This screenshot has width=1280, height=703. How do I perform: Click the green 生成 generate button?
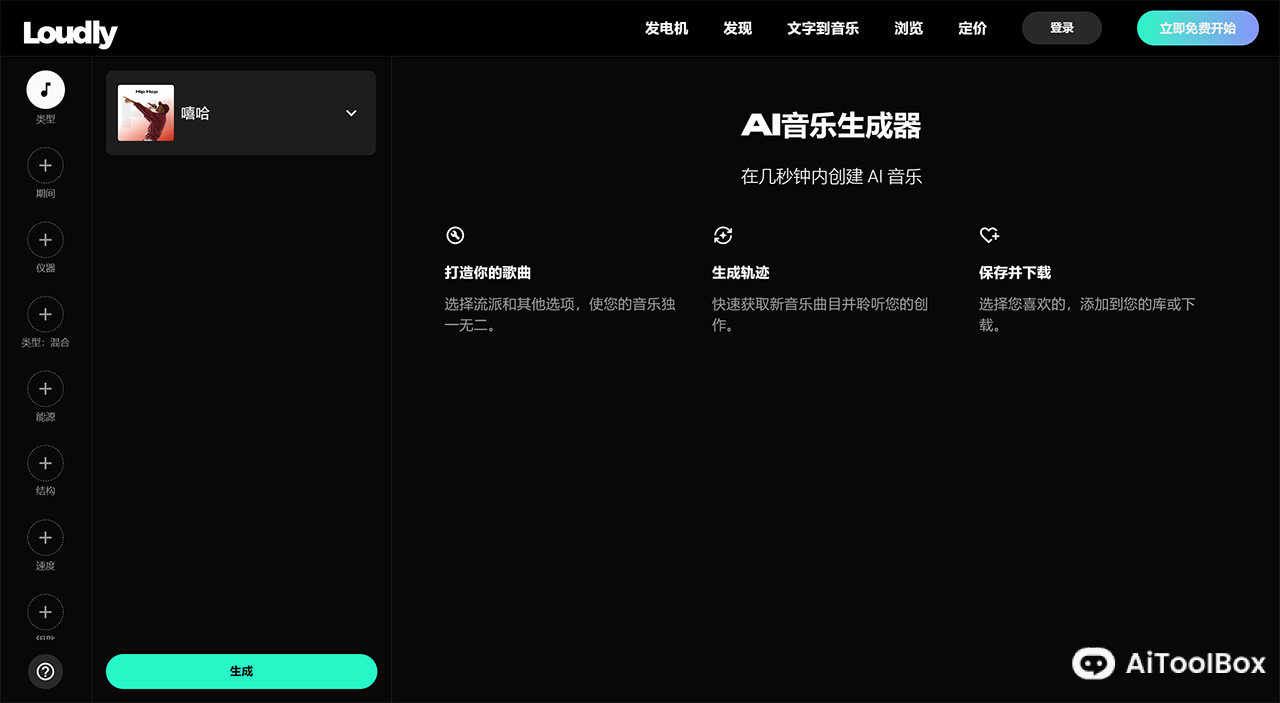[241, 671]
